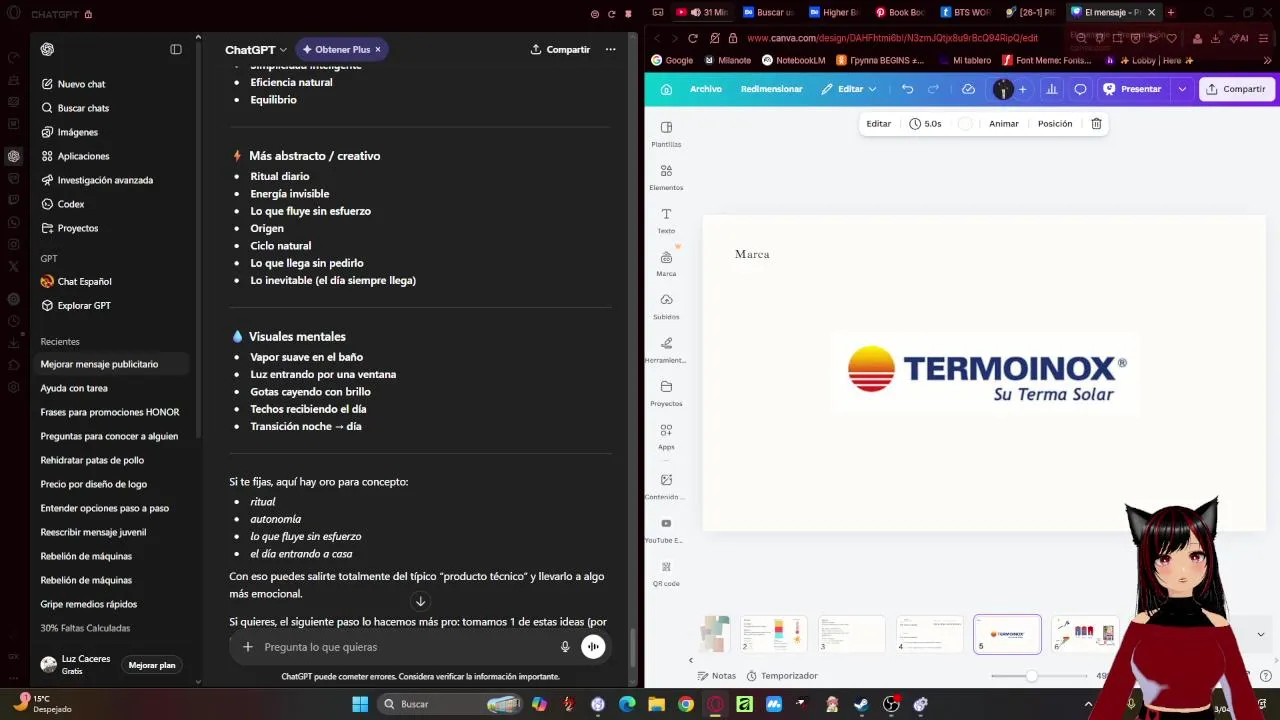Open Canva analytics chart icon

point(1051,89)
